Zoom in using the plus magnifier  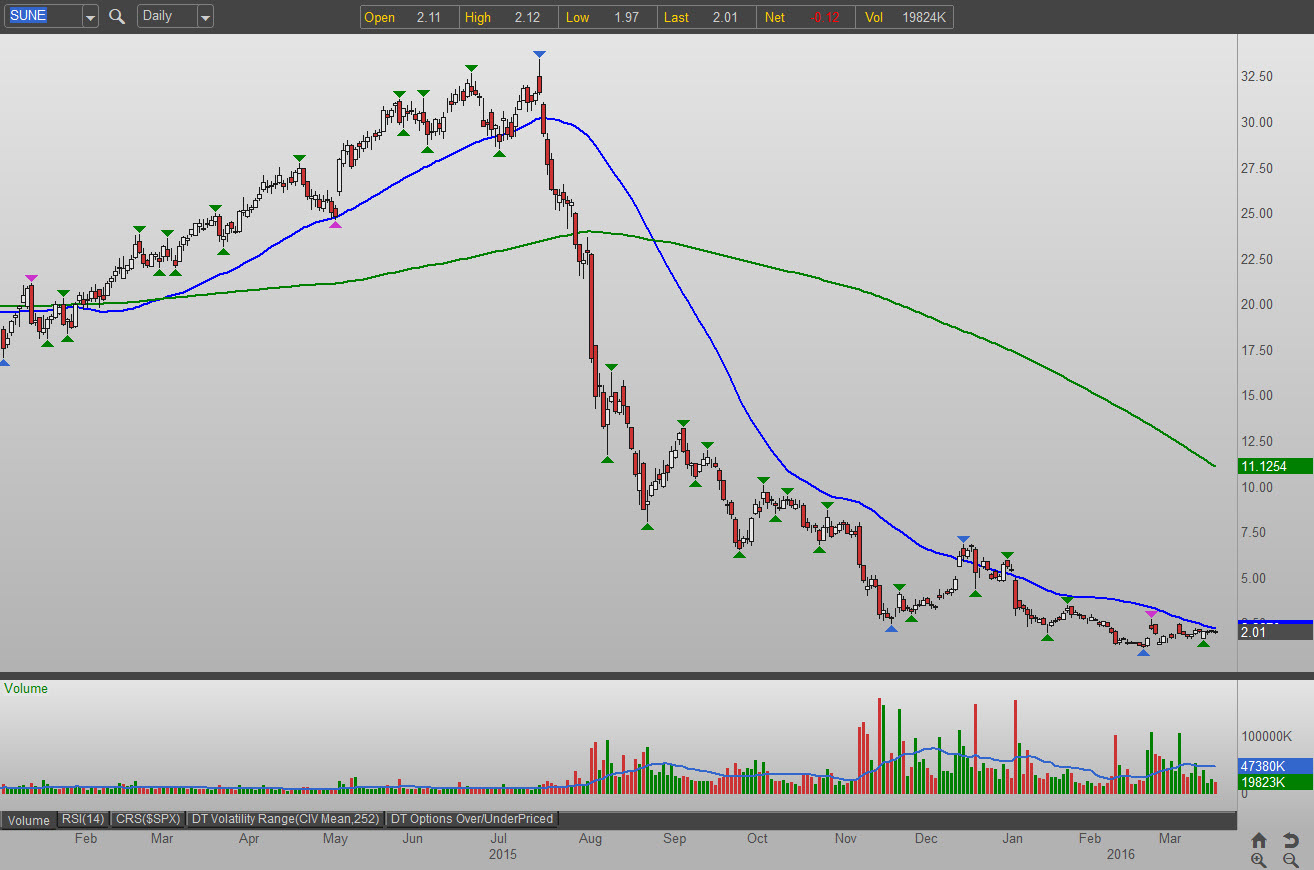[1259, 860]
